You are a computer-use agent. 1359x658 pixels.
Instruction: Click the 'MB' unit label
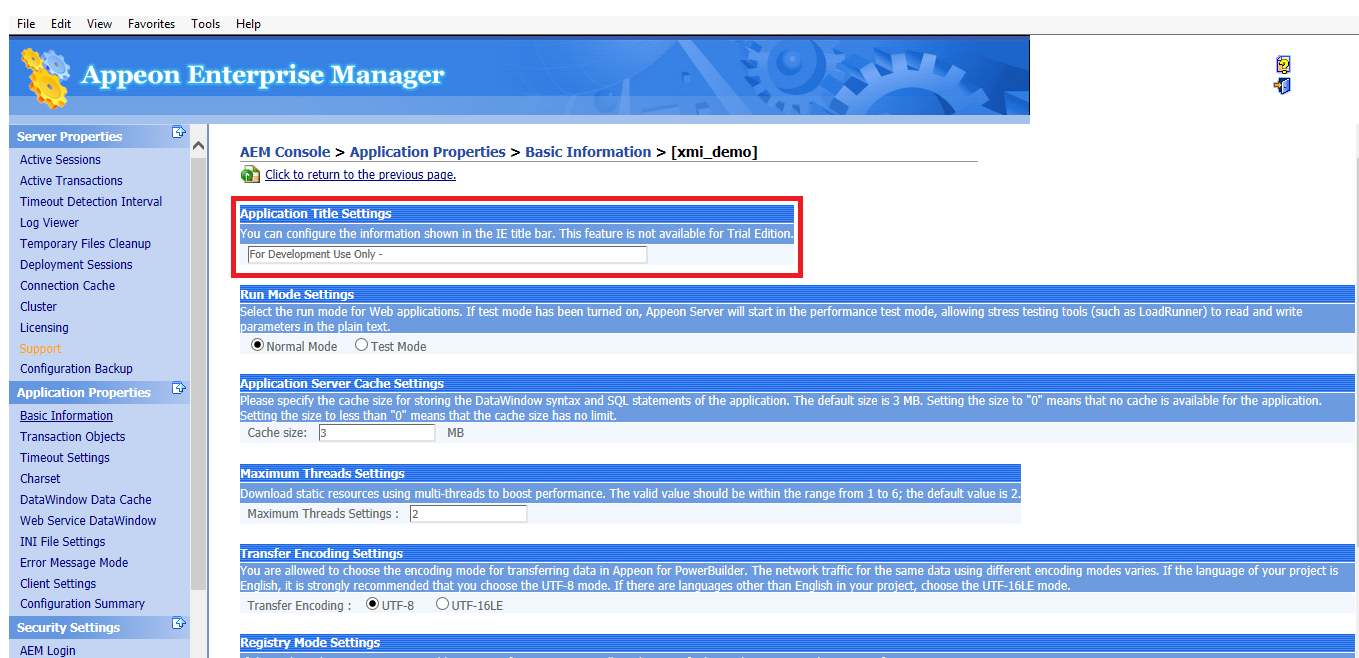455,433
